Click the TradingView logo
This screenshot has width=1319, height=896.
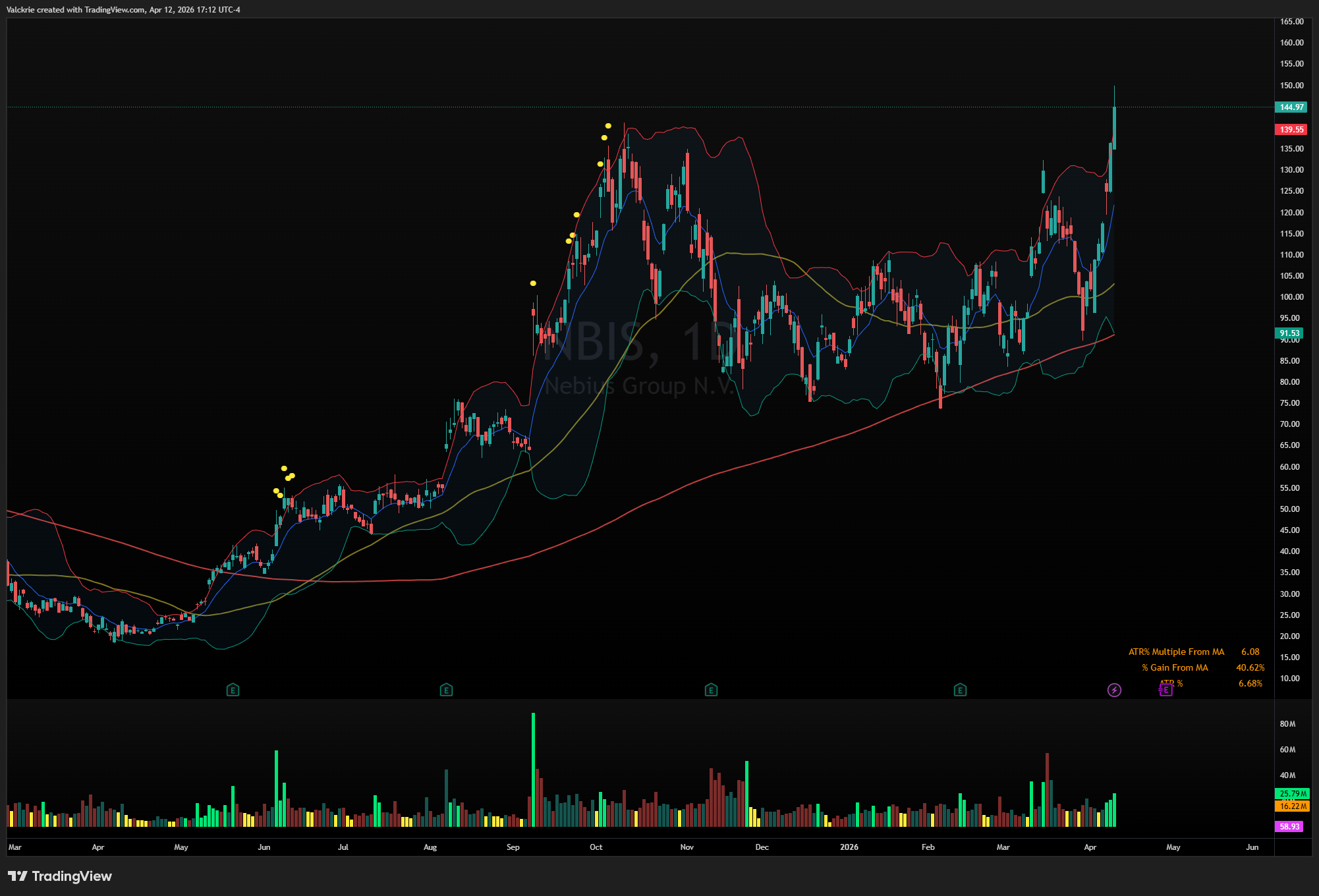(x=60, y=876)
